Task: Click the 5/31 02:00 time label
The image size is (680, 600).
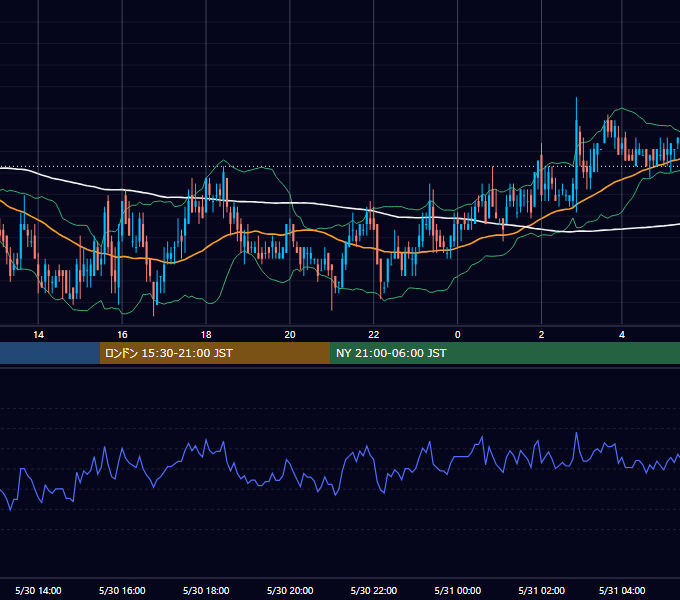Action: click(541, 590)
